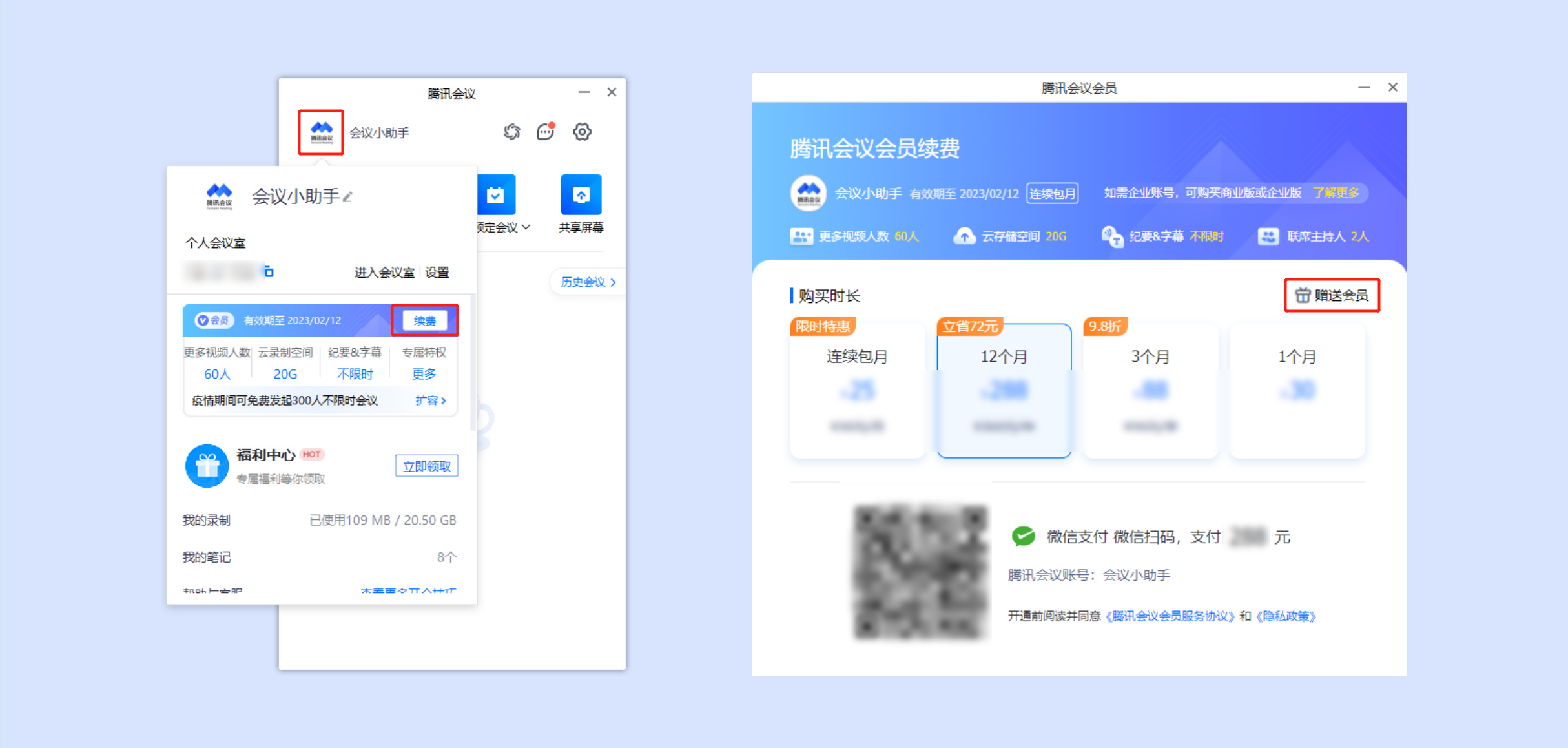Expand the 预定会议 dropdown arrow
Screen dimensions: 1568x748
526,227
